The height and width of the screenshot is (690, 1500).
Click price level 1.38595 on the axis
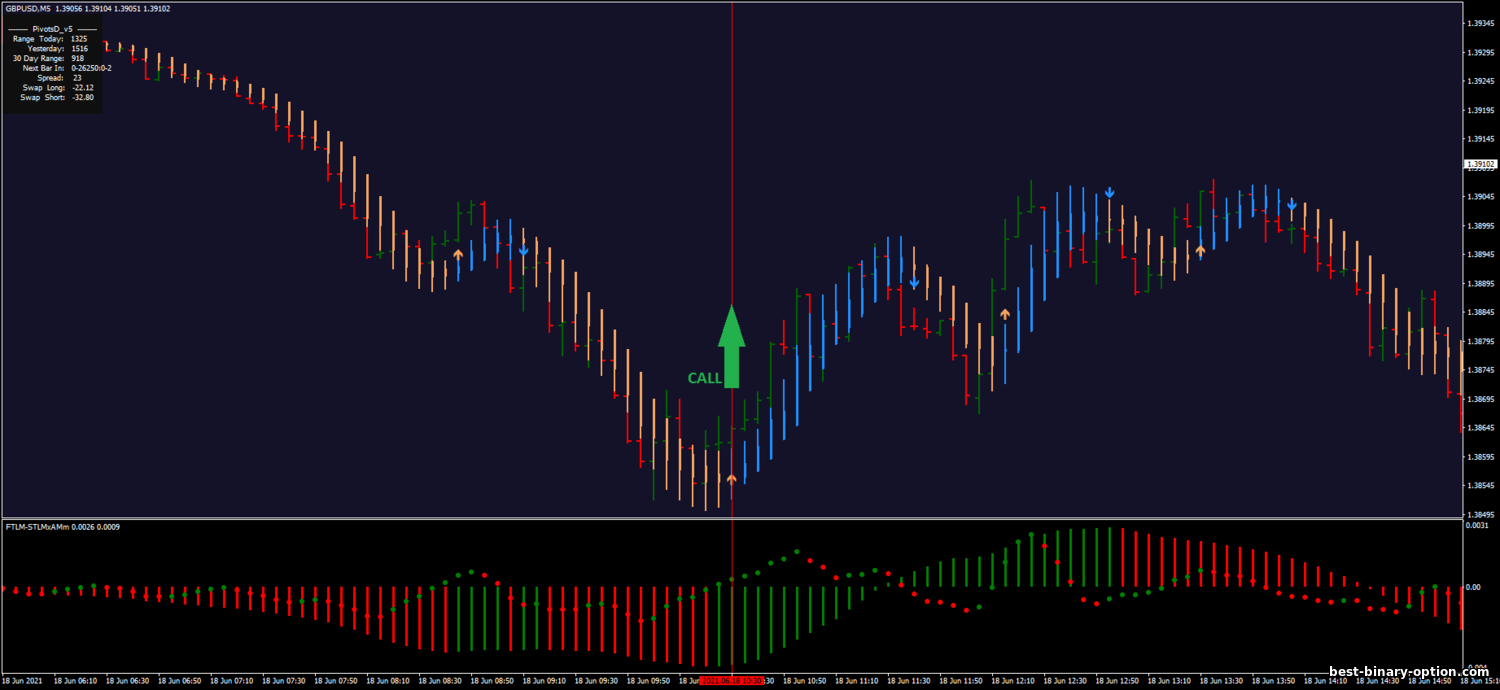pyautogui.click(x=1480, y=457)
